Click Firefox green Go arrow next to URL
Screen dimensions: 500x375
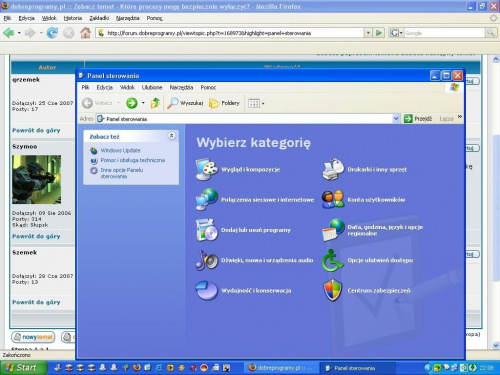pos(379,33)
